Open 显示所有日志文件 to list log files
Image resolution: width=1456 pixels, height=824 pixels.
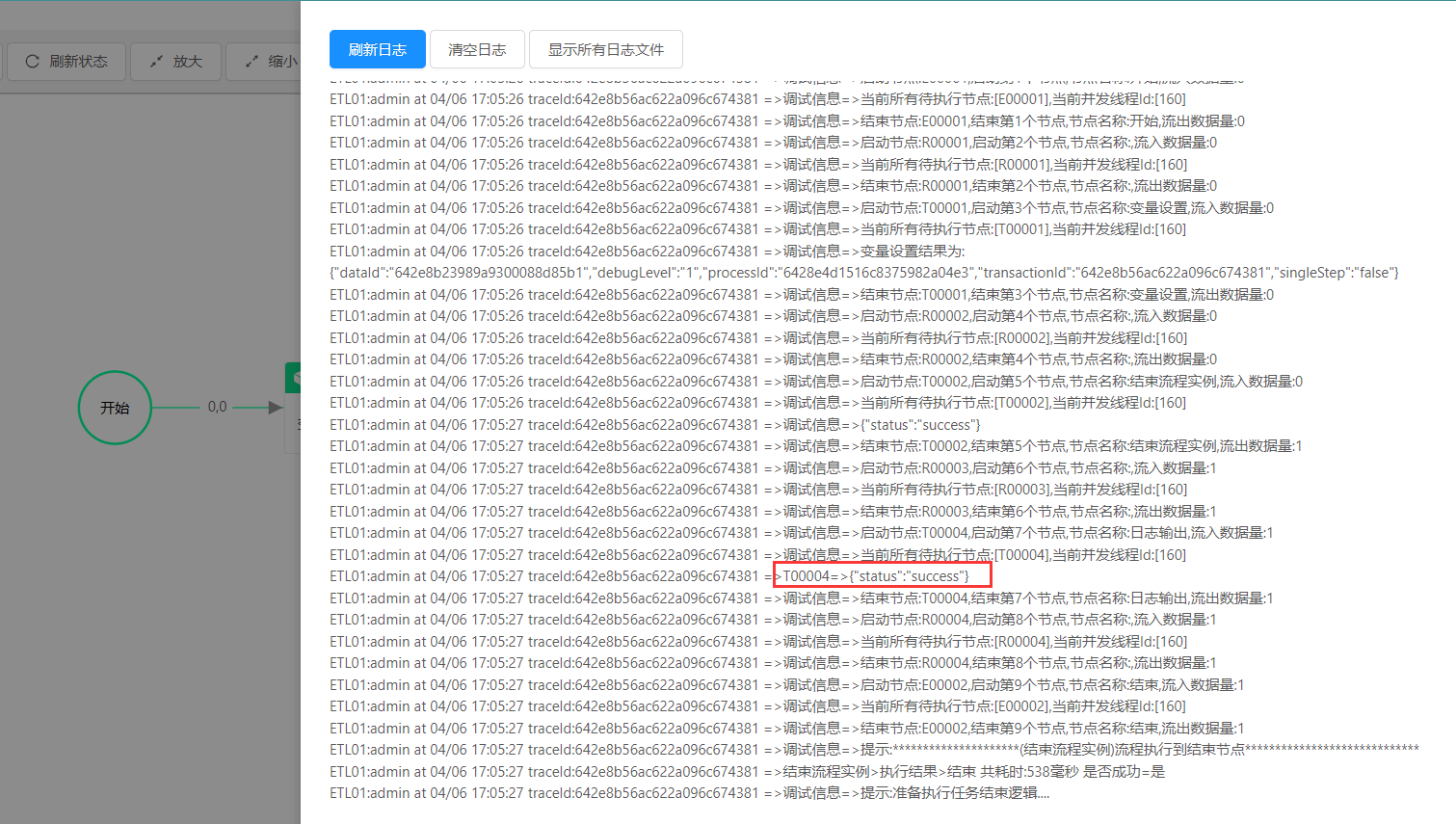(605, 50)
